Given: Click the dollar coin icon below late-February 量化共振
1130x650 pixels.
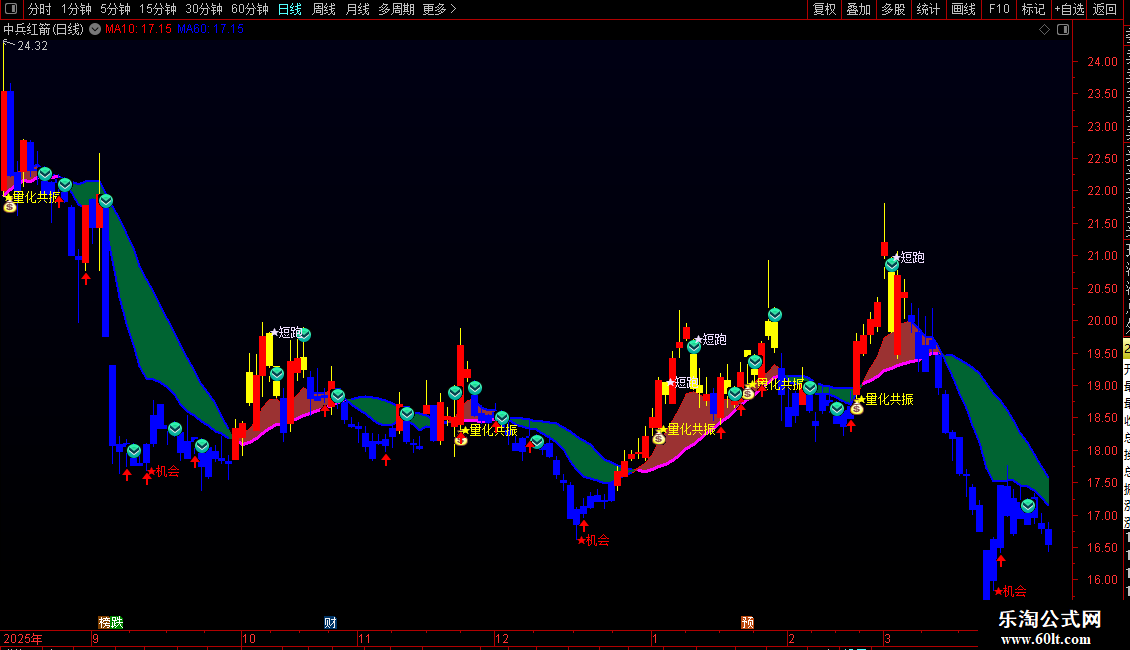Looking at the screenshot, I should point(856,409).
